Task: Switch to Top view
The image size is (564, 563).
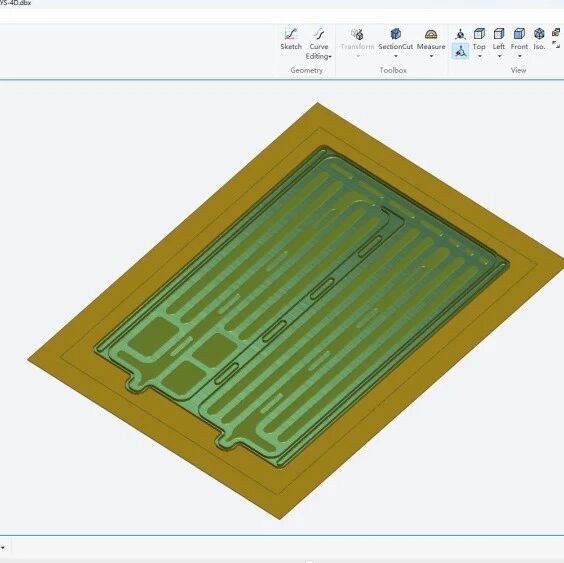Action: point(479,38)
